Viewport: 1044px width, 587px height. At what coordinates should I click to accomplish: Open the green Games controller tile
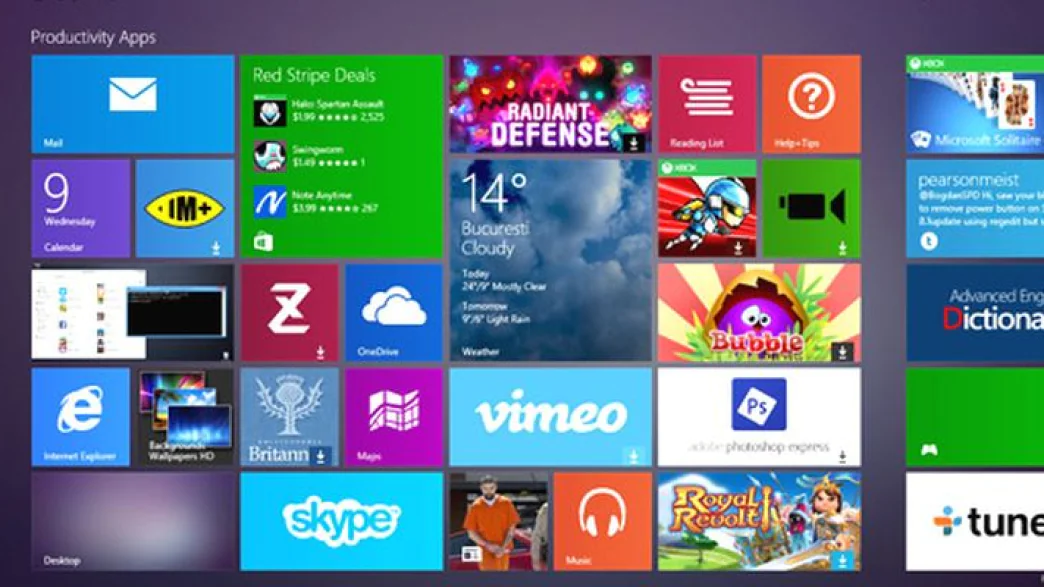975,417
